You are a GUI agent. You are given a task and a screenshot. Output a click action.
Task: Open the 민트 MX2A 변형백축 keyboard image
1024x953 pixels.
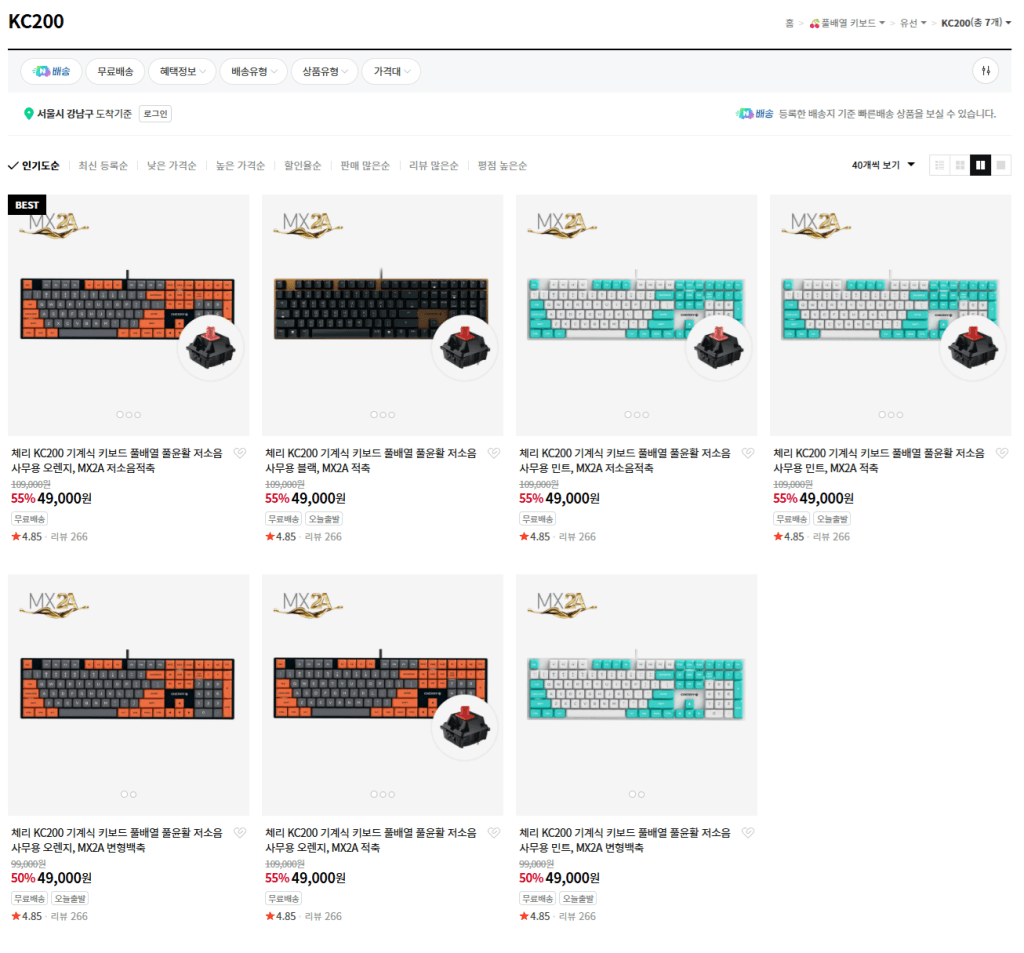(637, 694)
